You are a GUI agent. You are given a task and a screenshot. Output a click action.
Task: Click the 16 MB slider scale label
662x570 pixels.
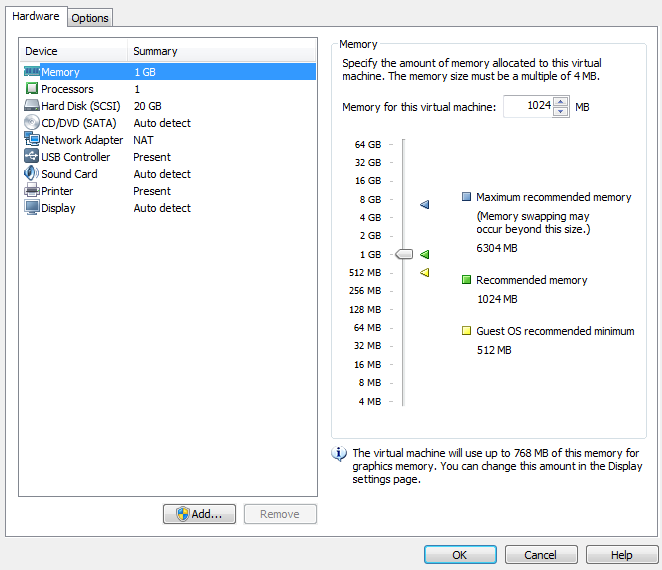coord(367,364)
